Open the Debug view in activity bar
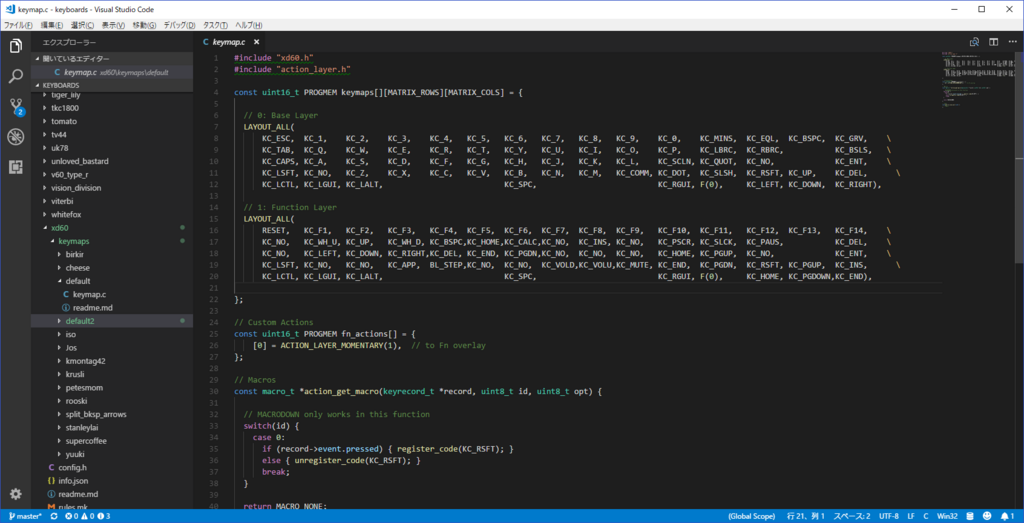 [x=16, y=136]
